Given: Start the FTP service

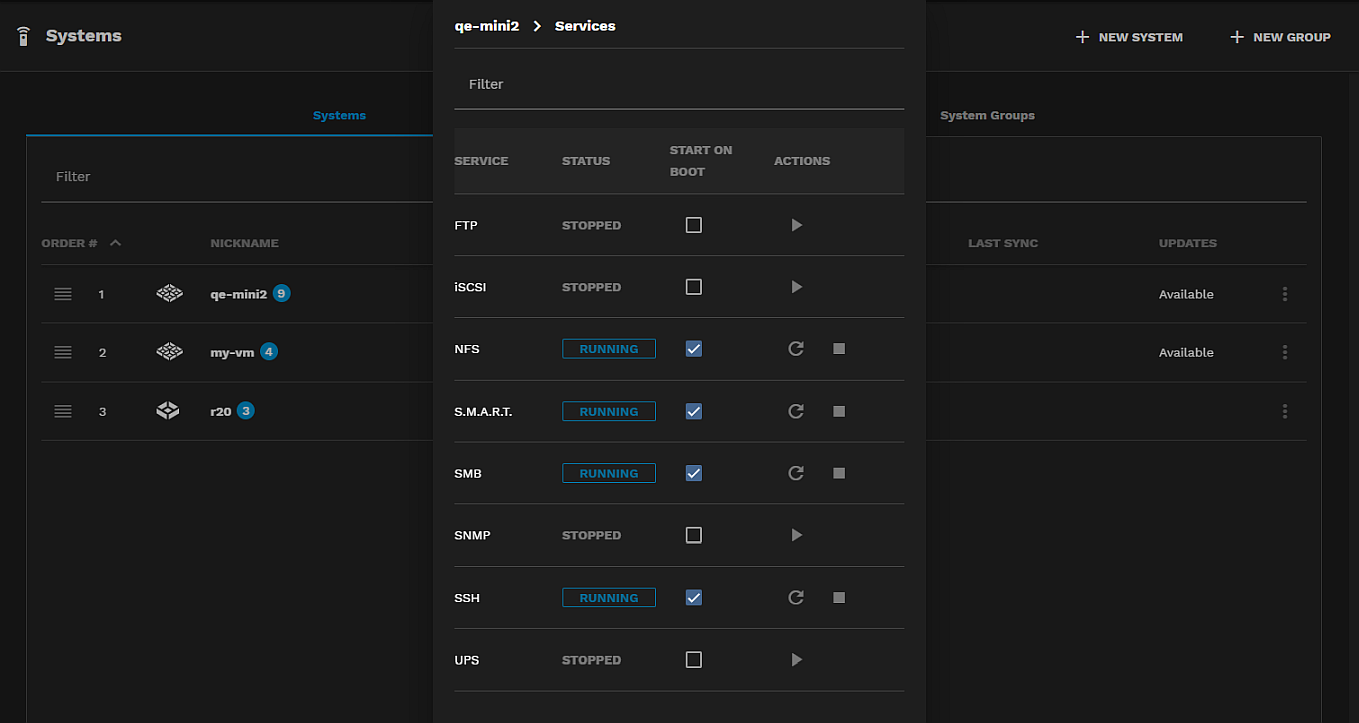Looking at the screenshot, I should 796,225.
